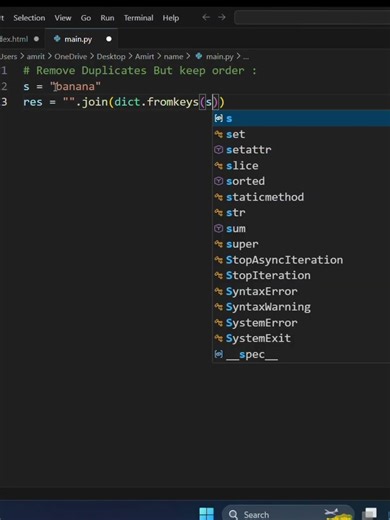Screen dimensions: 390x520
Task: Choose the 'sorted' autocomplete suggestion
Action: point(301,181)
